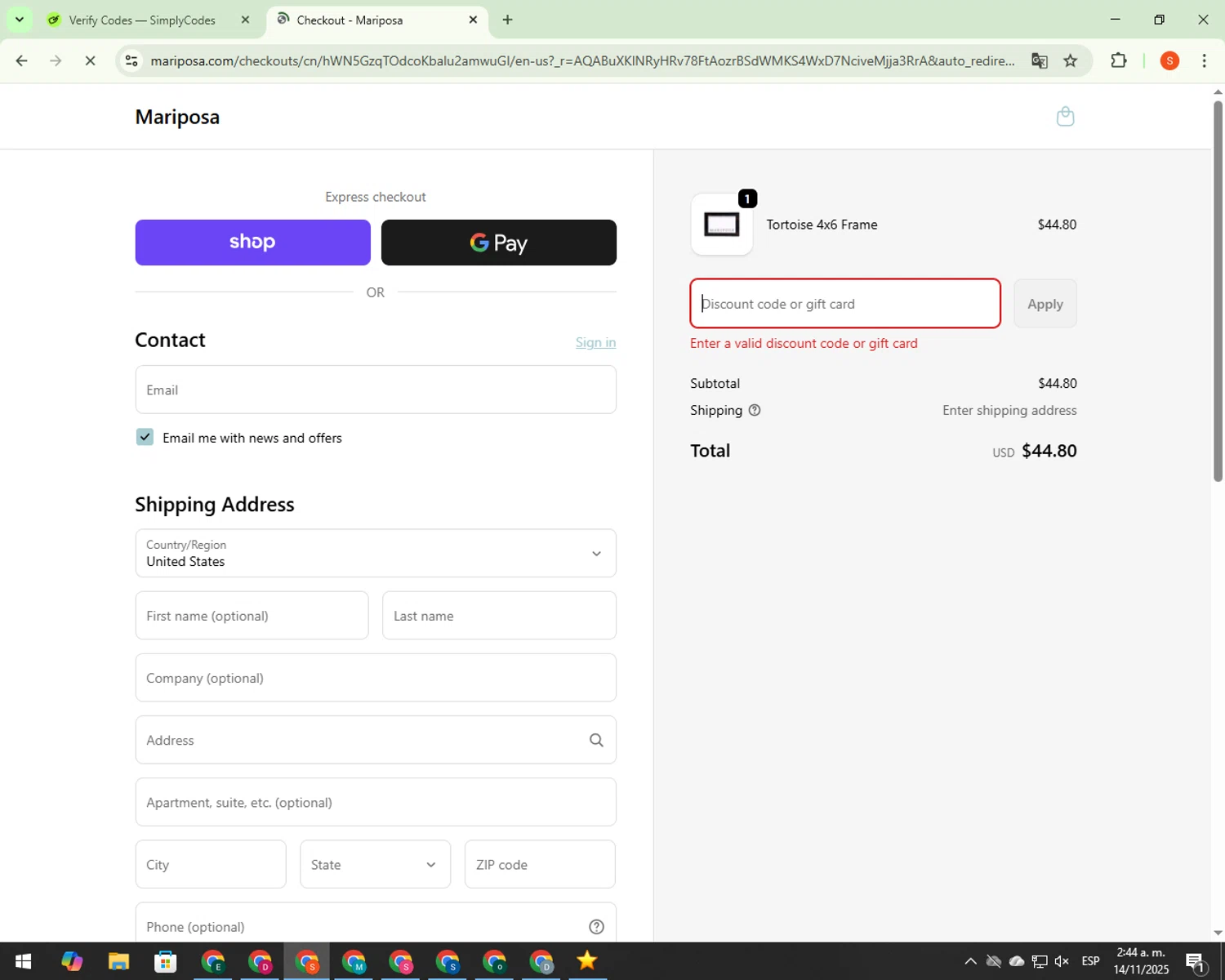This screenshot has width=1225, height=980.
Task: Pay with the Google Pay button
Action: (499, 243)
